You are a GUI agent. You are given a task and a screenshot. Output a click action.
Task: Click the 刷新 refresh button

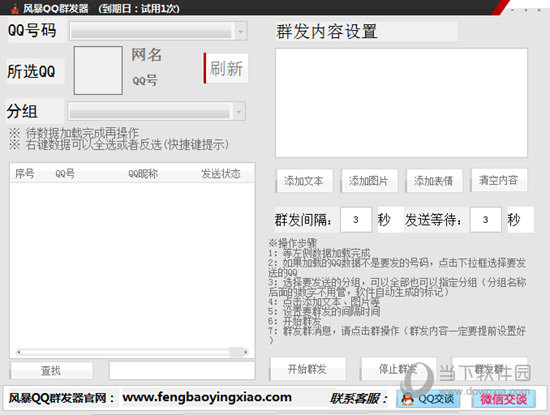226,68
